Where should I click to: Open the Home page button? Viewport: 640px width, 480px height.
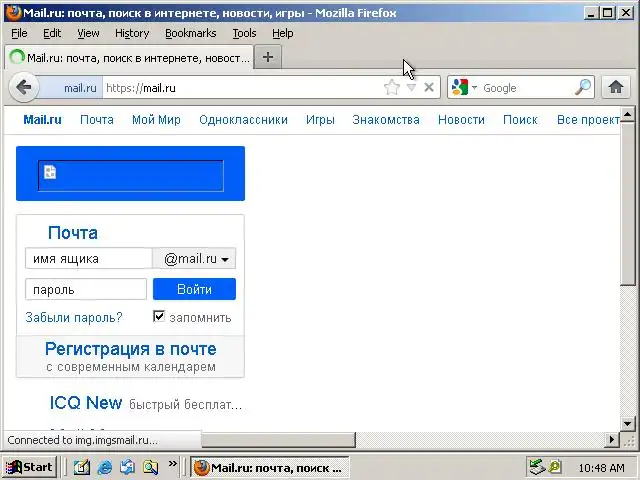pyautogui.click(x=616, y=87)
